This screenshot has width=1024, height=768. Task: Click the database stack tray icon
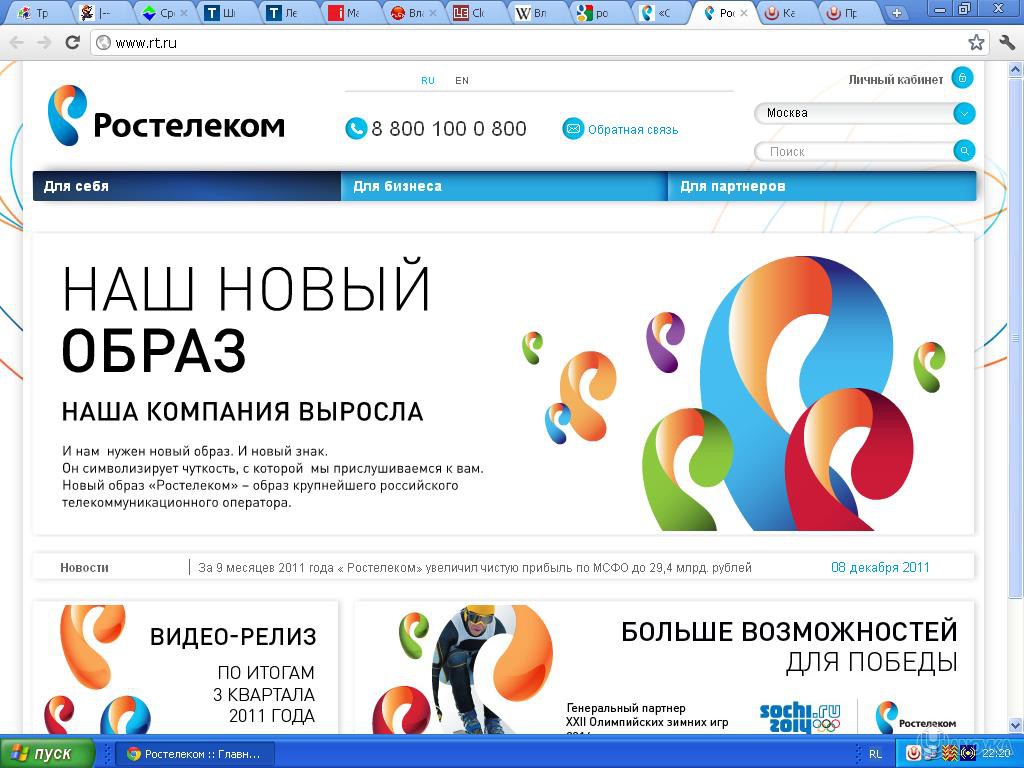931,754
